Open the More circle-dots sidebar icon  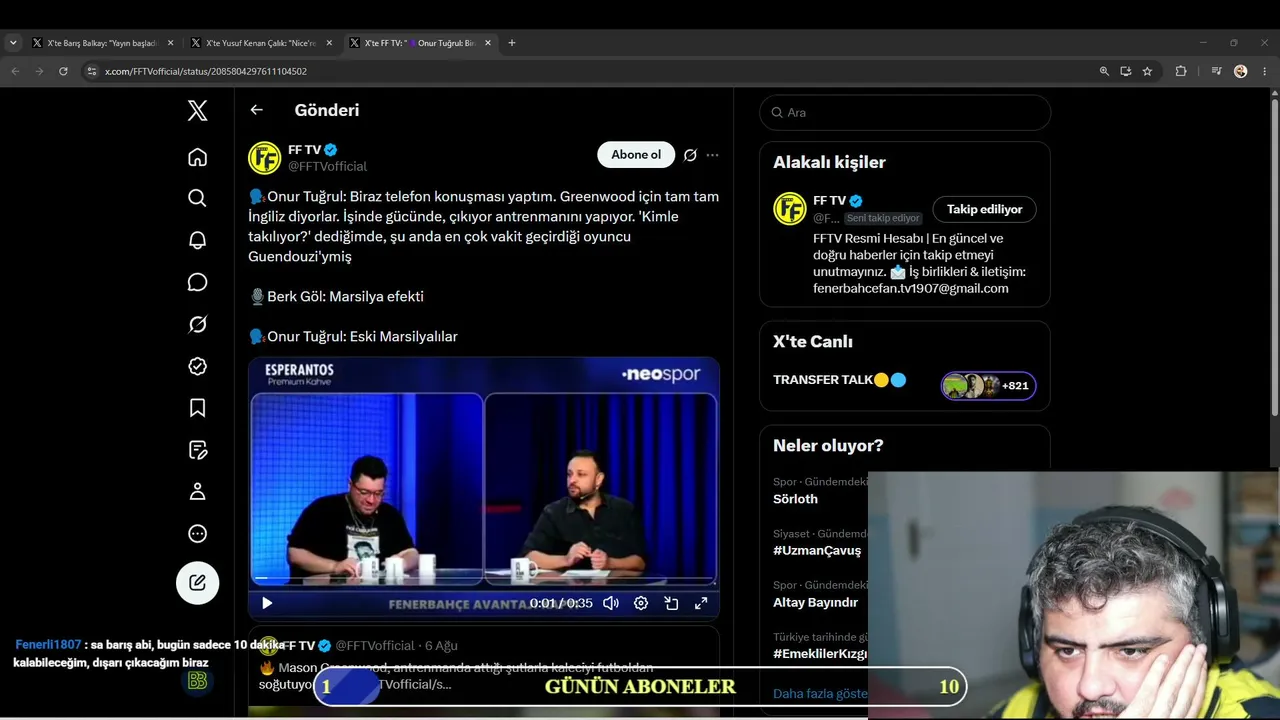point(198,534)
